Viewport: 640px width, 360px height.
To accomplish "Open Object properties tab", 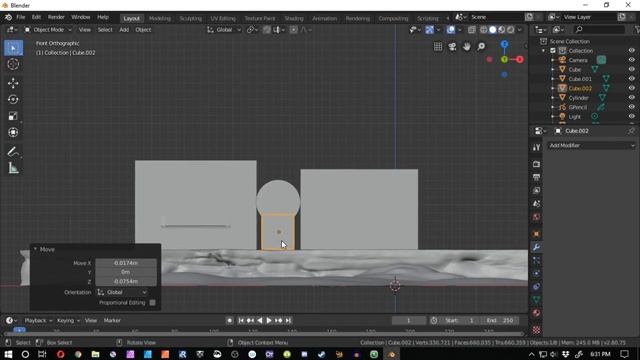I will (536, 234).
